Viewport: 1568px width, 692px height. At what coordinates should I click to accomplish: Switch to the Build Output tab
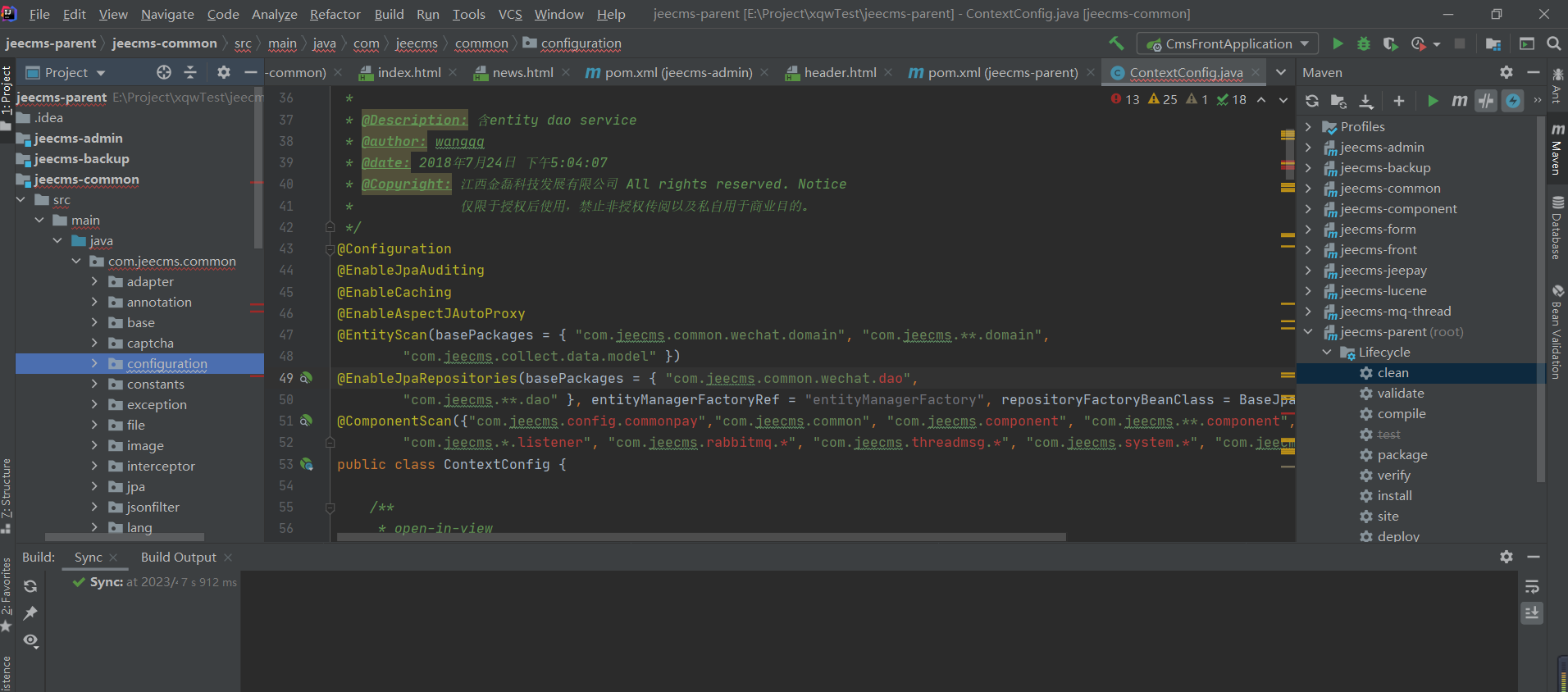click(x=178, y=558)
